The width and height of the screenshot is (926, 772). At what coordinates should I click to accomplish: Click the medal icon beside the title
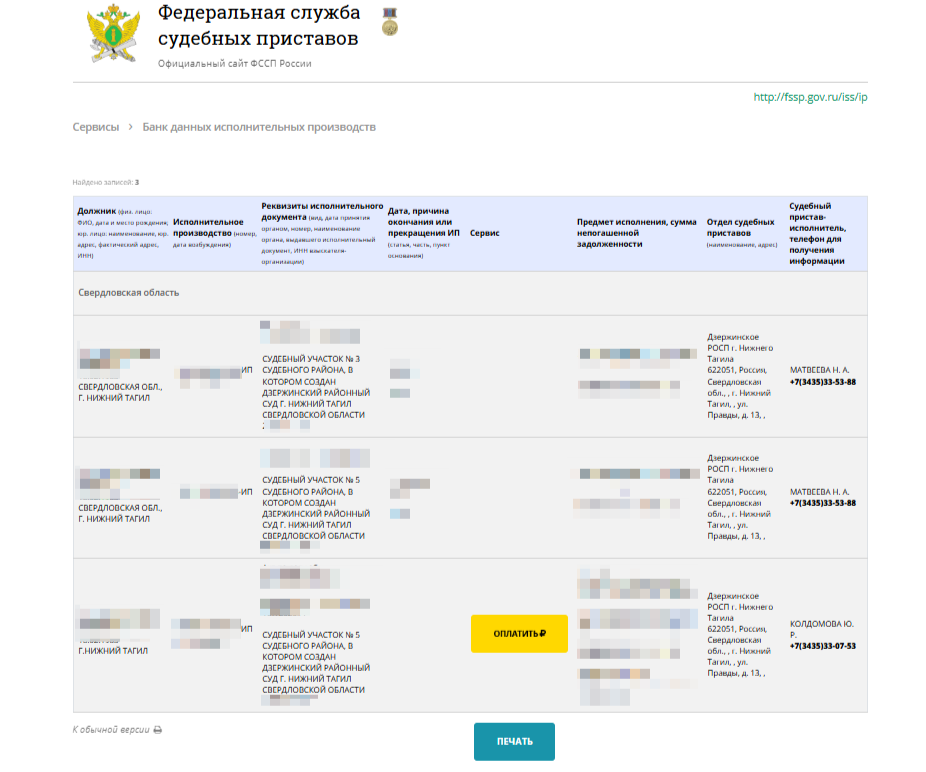pos(390,22)
